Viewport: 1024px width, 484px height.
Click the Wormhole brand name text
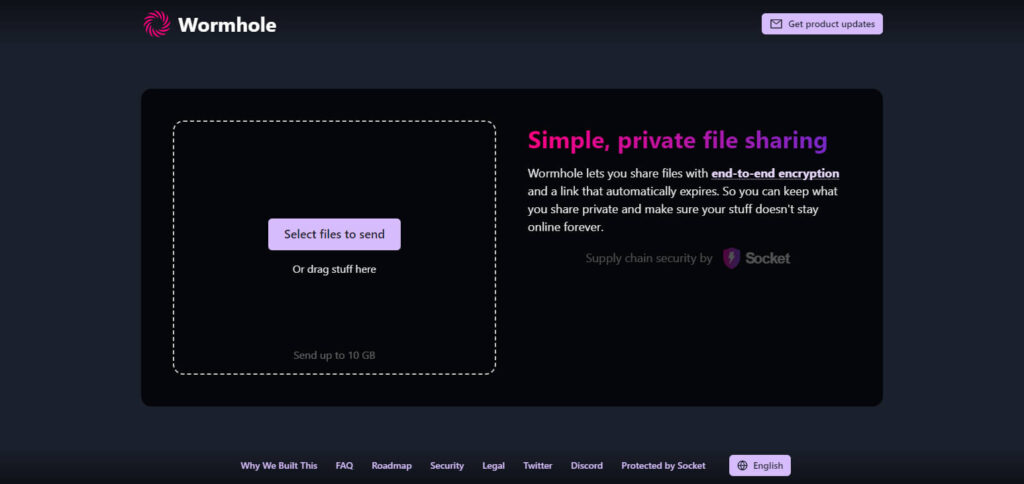[x=227, y=25]
